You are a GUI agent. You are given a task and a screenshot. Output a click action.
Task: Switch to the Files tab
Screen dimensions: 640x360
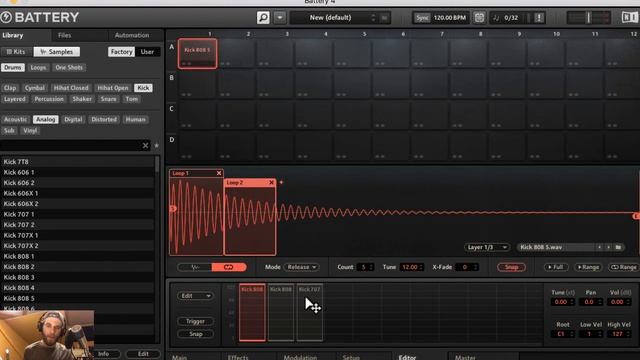point(64,35)
